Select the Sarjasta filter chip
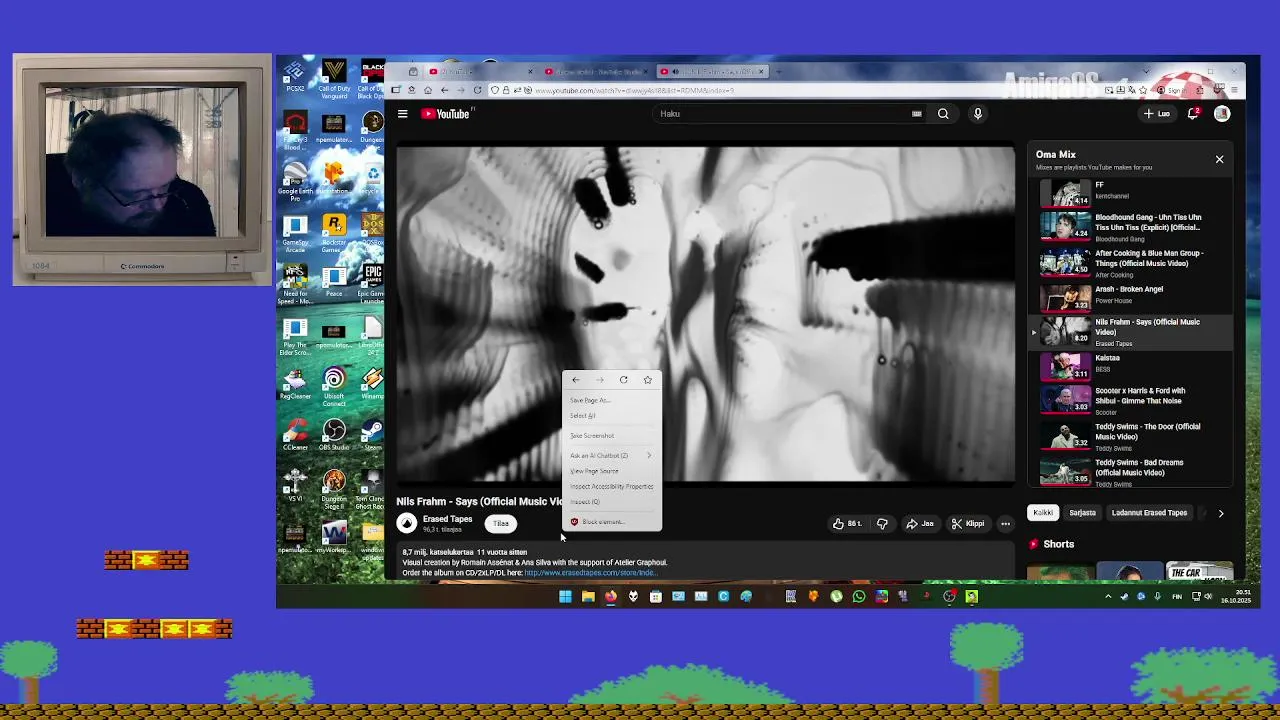The width and height of the screenshot is (1280, 720). (1082, 513)
